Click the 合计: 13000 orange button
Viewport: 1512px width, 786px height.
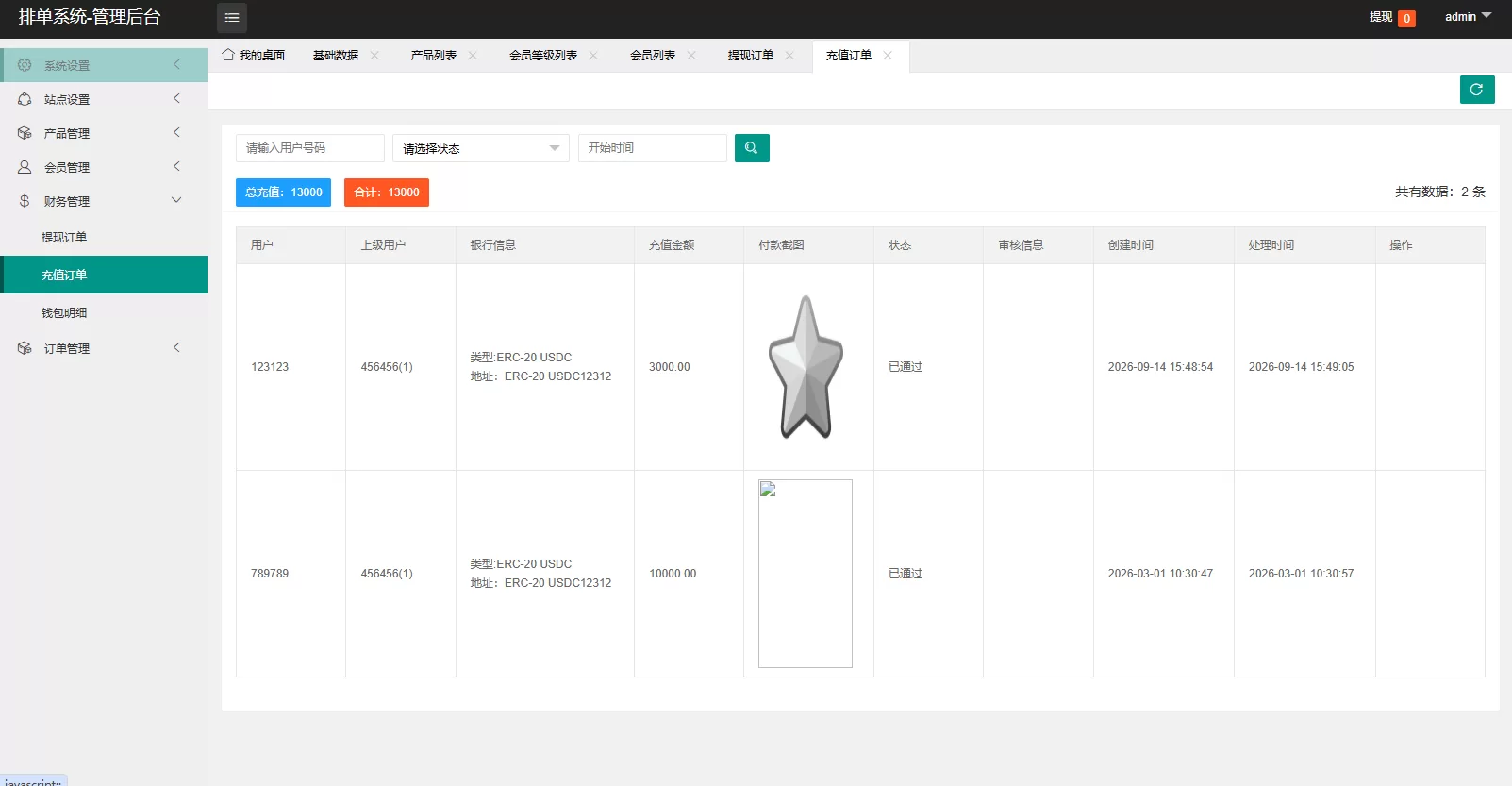pos(387,192)
